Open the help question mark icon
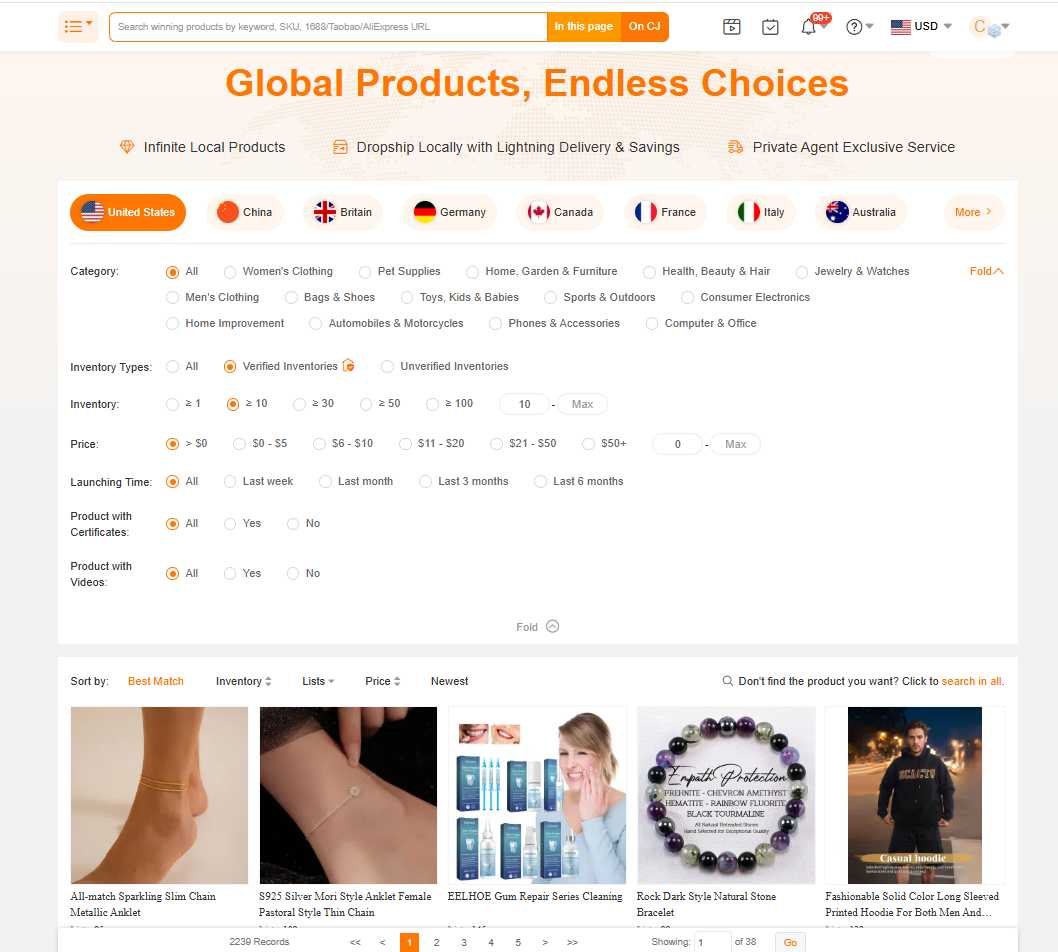 tap(854, 27)
